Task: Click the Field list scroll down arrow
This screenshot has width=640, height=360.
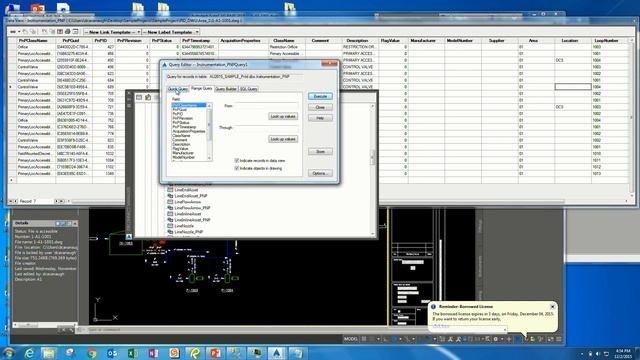Action: point(209,158)
